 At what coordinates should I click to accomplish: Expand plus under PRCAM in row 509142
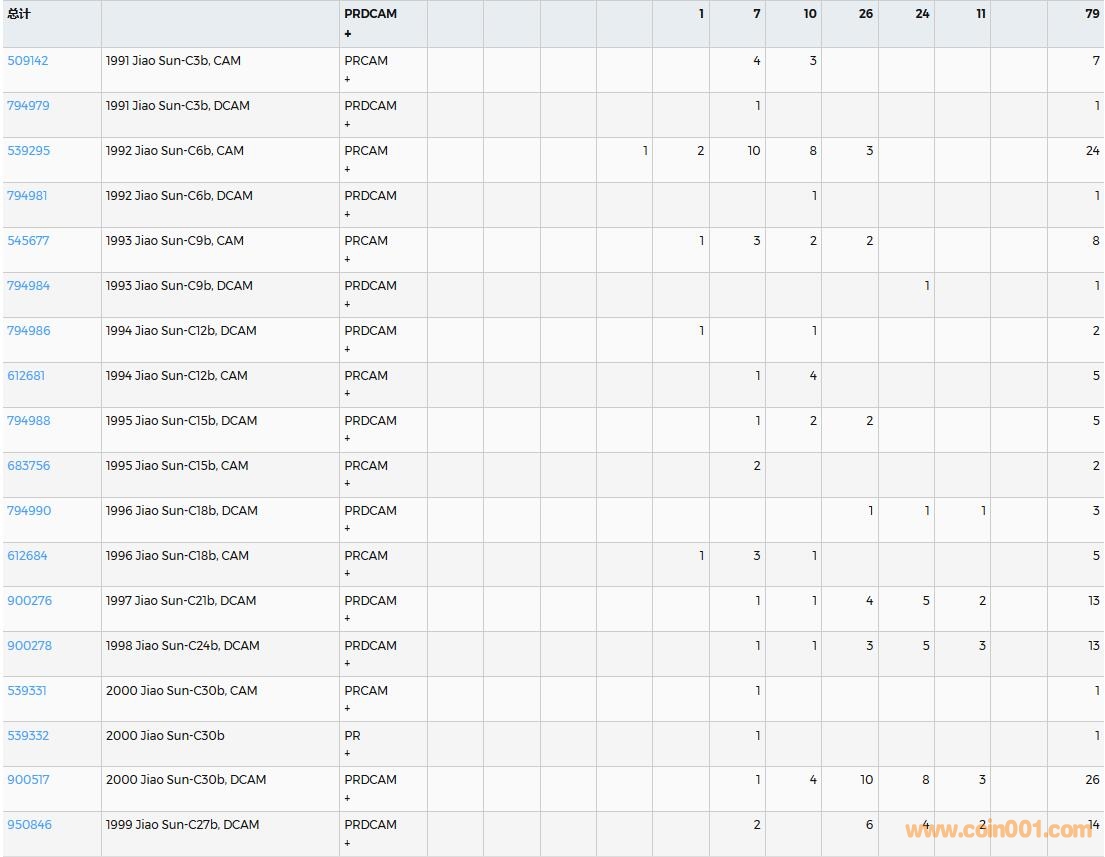pyautogui.click(x=347, y=79)
